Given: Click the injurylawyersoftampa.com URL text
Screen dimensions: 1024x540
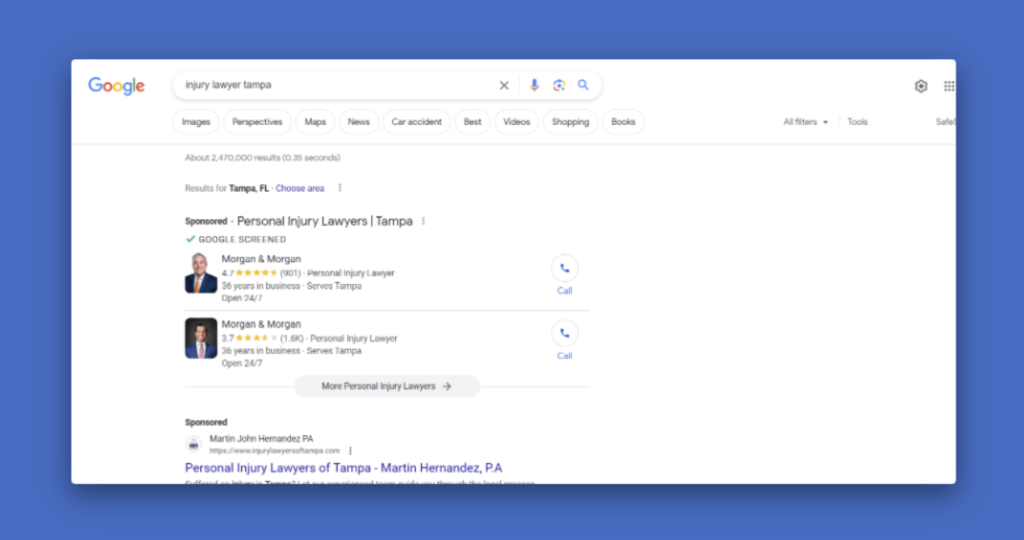Looking at the screenshot, I should (275, 451).
